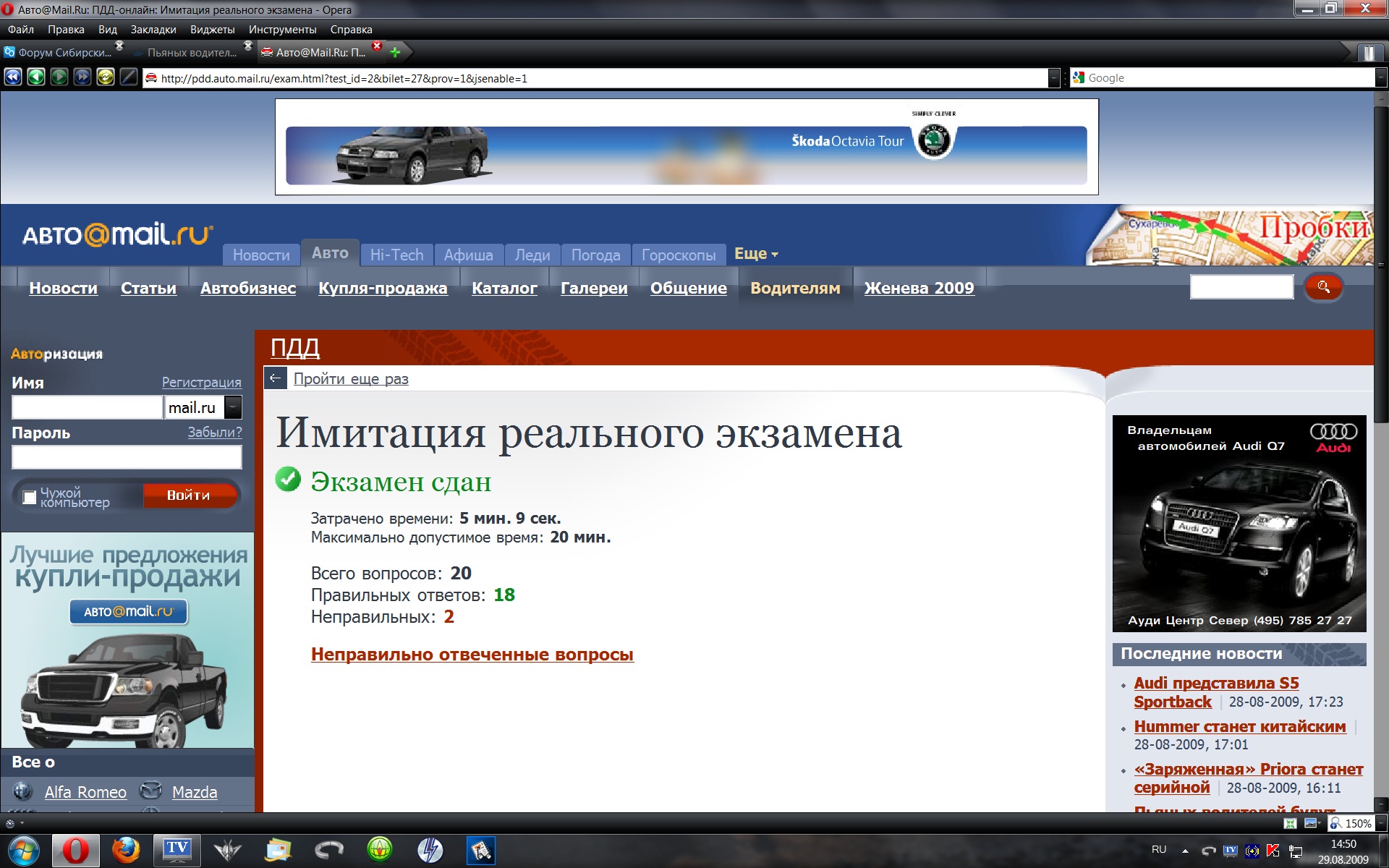1389x868 pixels.
Task: Click the yellow Reload page button
Action: tap(105, 77)
